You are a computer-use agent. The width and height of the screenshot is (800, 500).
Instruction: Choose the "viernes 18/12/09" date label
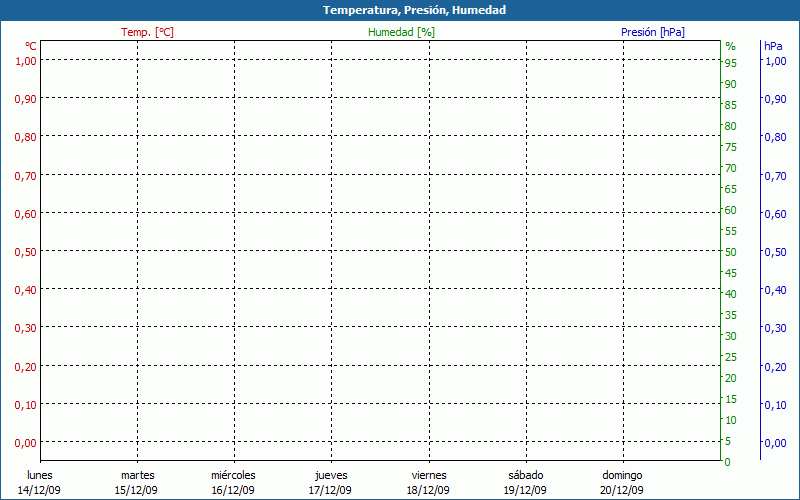tap(428, 482)
